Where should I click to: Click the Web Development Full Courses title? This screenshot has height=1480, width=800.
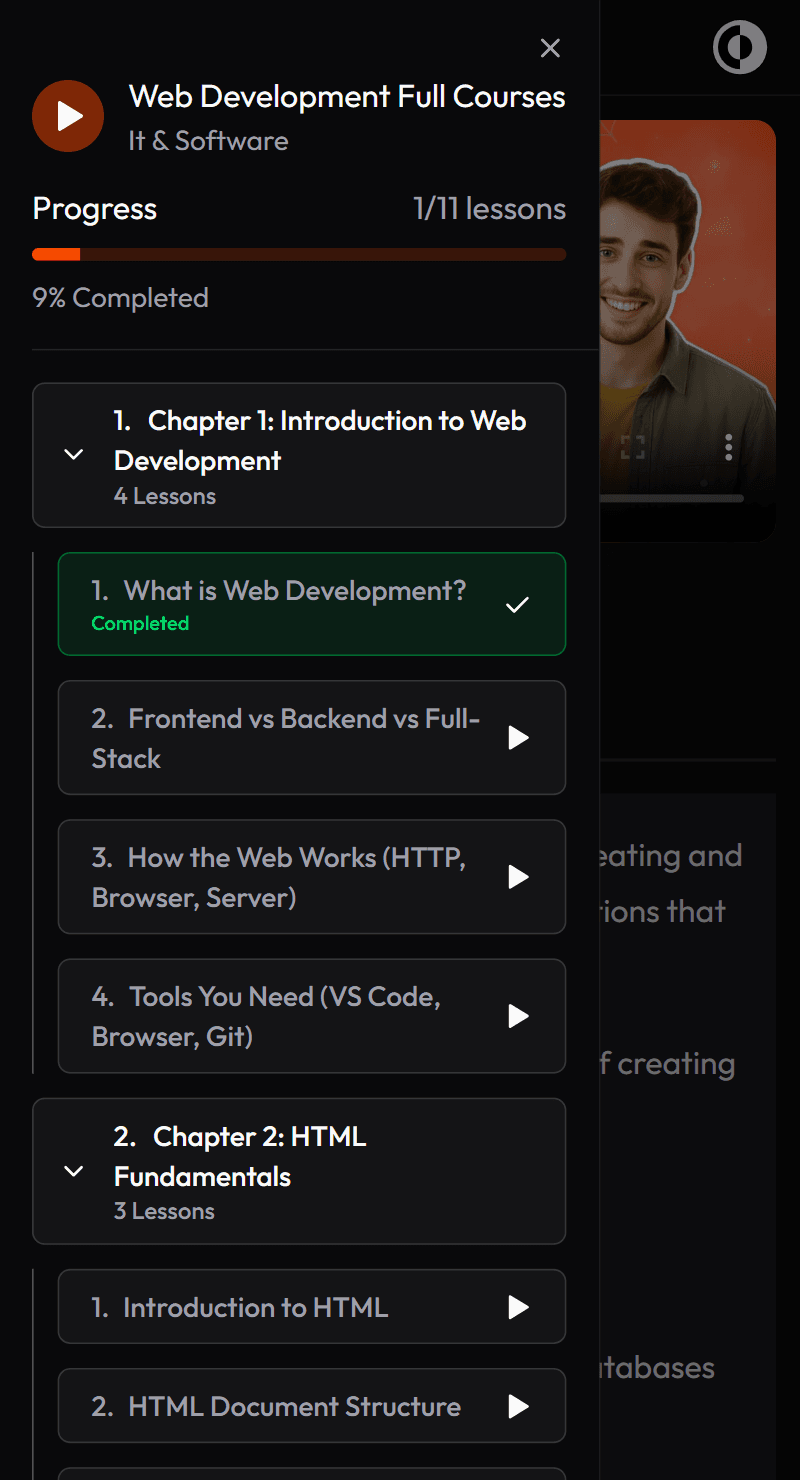[347, 97]
